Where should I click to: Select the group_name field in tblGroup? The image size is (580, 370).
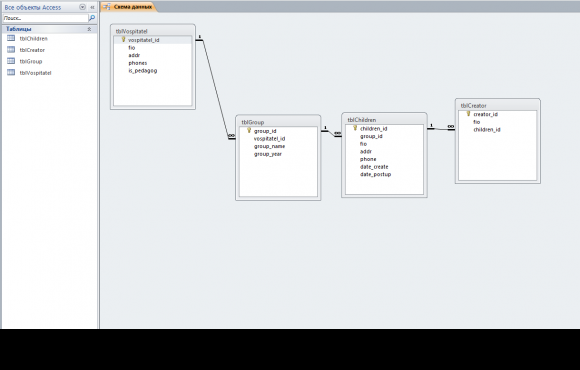(x=269, y=146)
